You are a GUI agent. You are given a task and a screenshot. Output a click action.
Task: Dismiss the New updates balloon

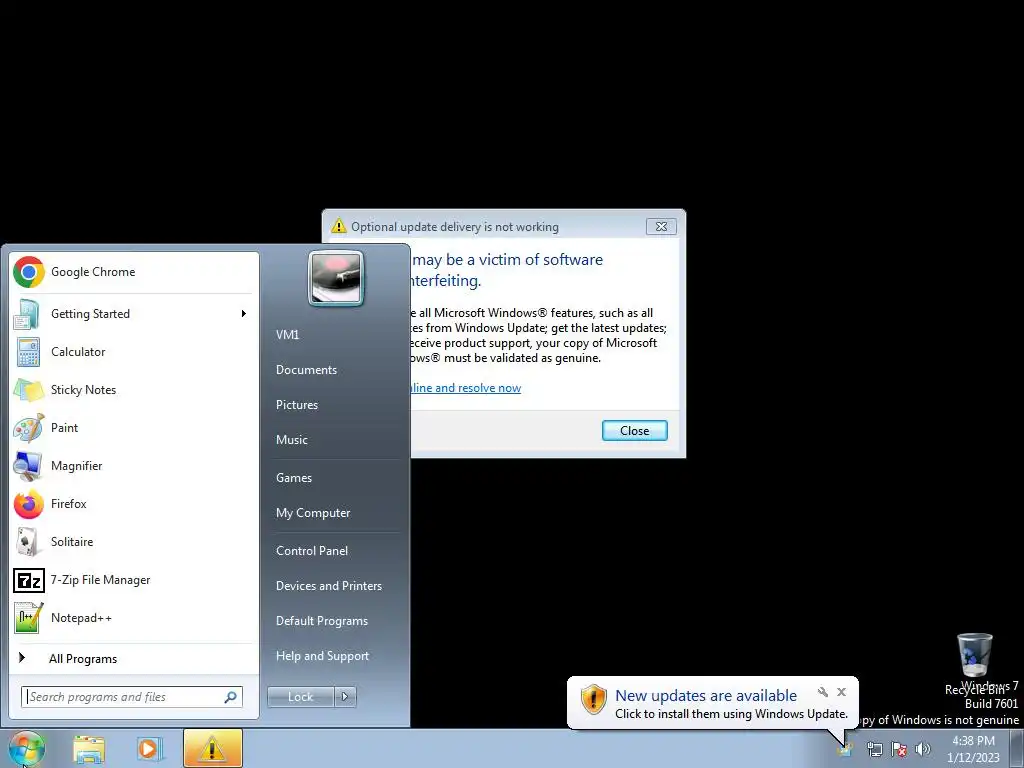(x=841, y=692)
